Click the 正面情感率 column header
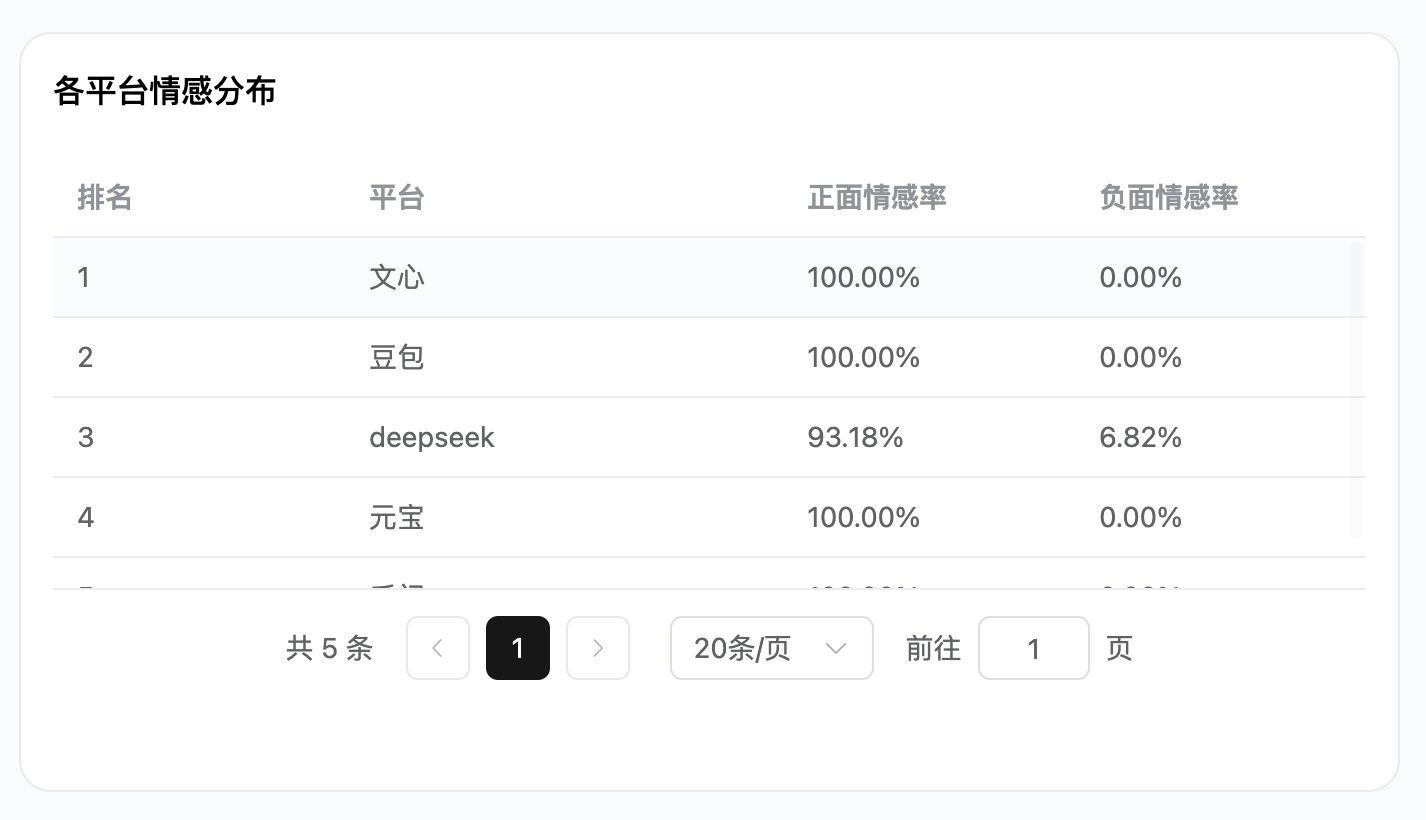The image size is (1426, 820). (x=877, y=198)
